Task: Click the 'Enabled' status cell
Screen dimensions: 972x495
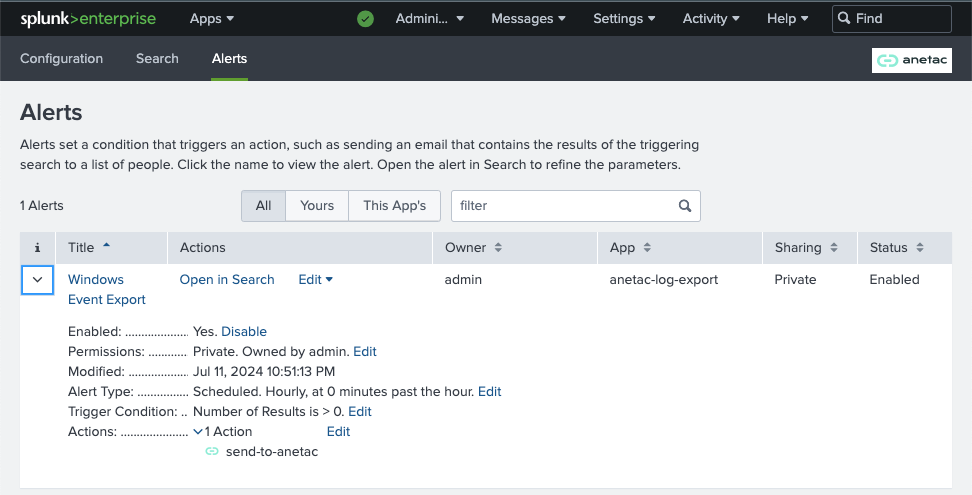Action: click(895, 279)
